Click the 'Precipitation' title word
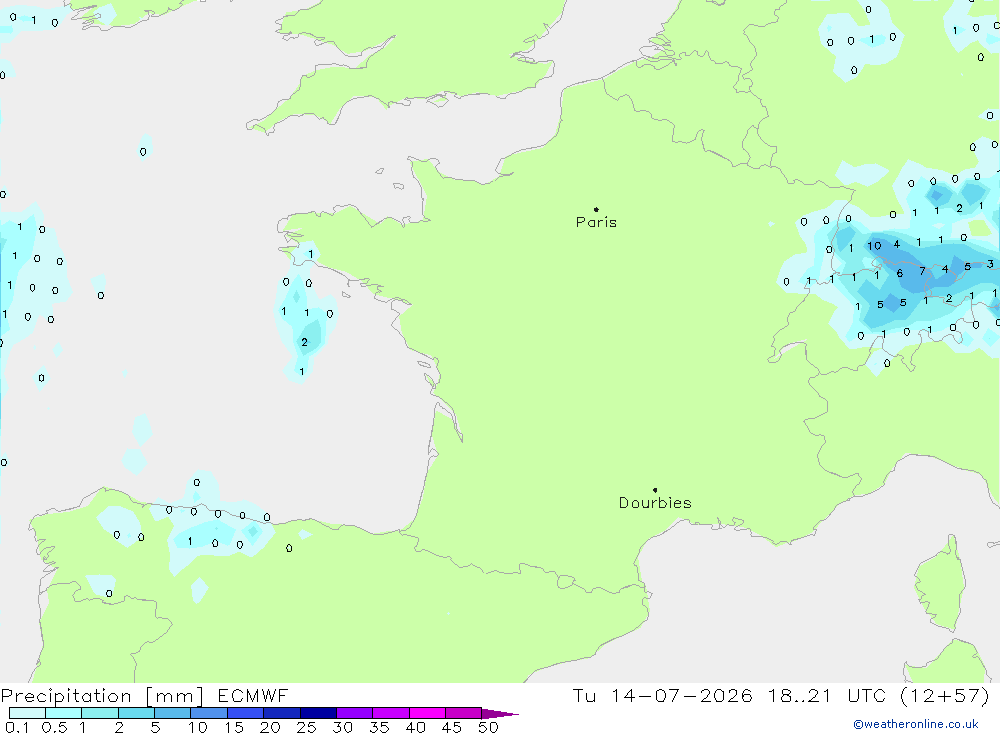Viewport: 1000px width, 733px height. point(66,696)
